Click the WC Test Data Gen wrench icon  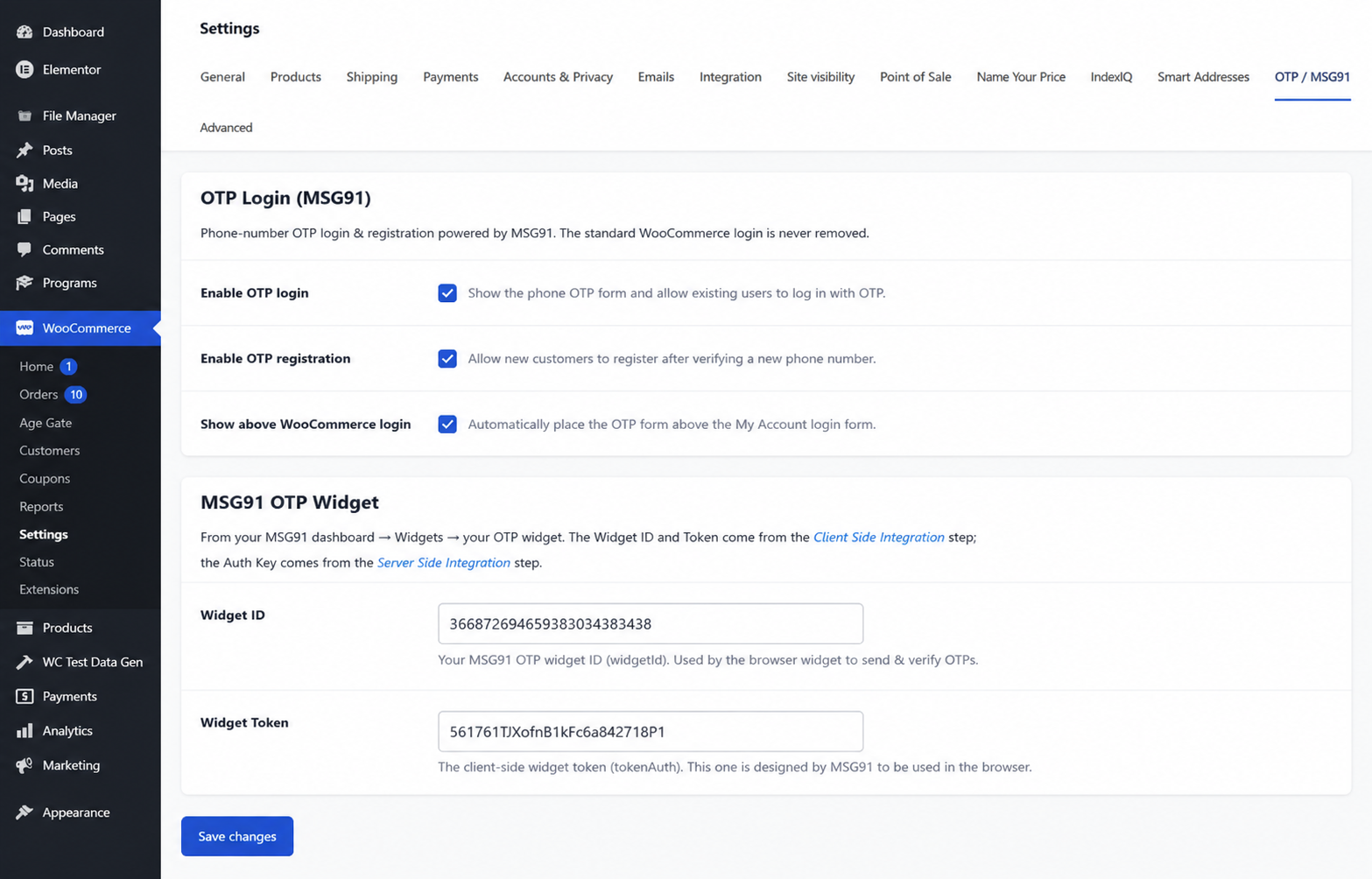(25, 662)
